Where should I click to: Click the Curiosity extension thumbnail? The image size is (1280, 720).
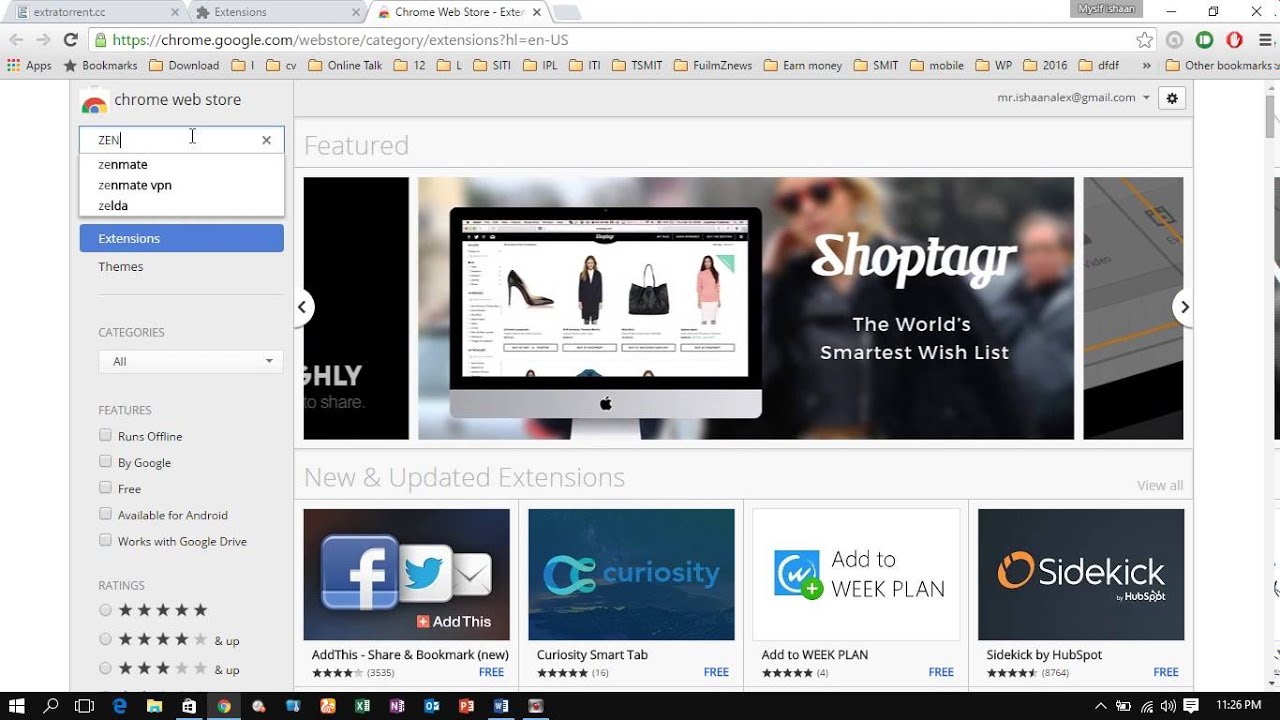tap(631, 575)
